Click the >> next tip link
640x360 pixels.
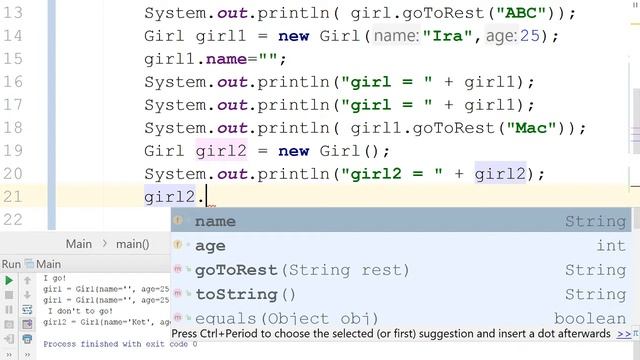click(x=624, y=334)
